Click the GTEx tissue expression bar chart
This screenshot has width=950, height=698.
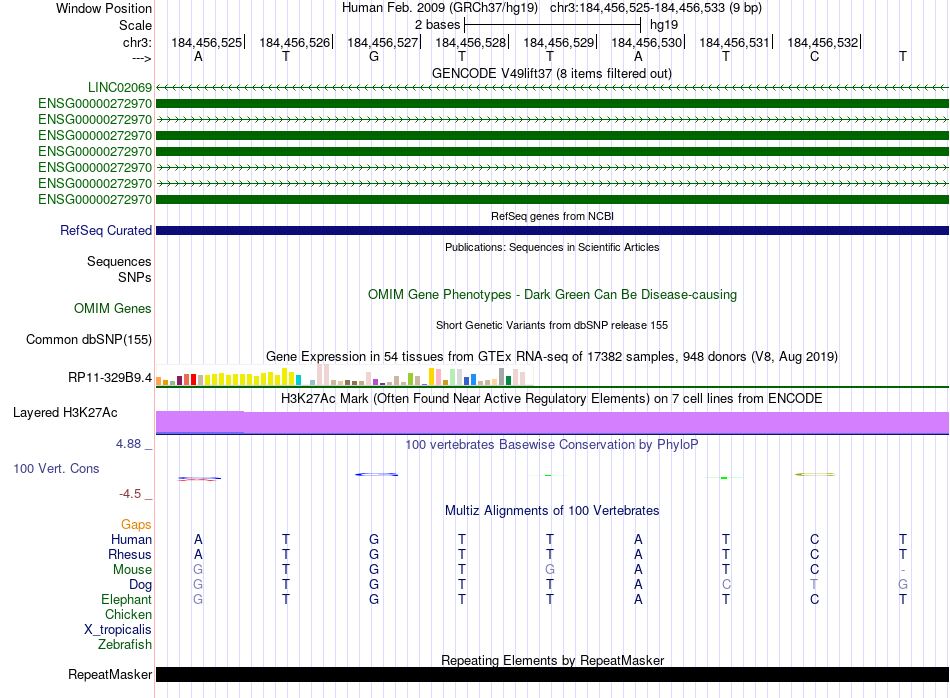[344, 375]
